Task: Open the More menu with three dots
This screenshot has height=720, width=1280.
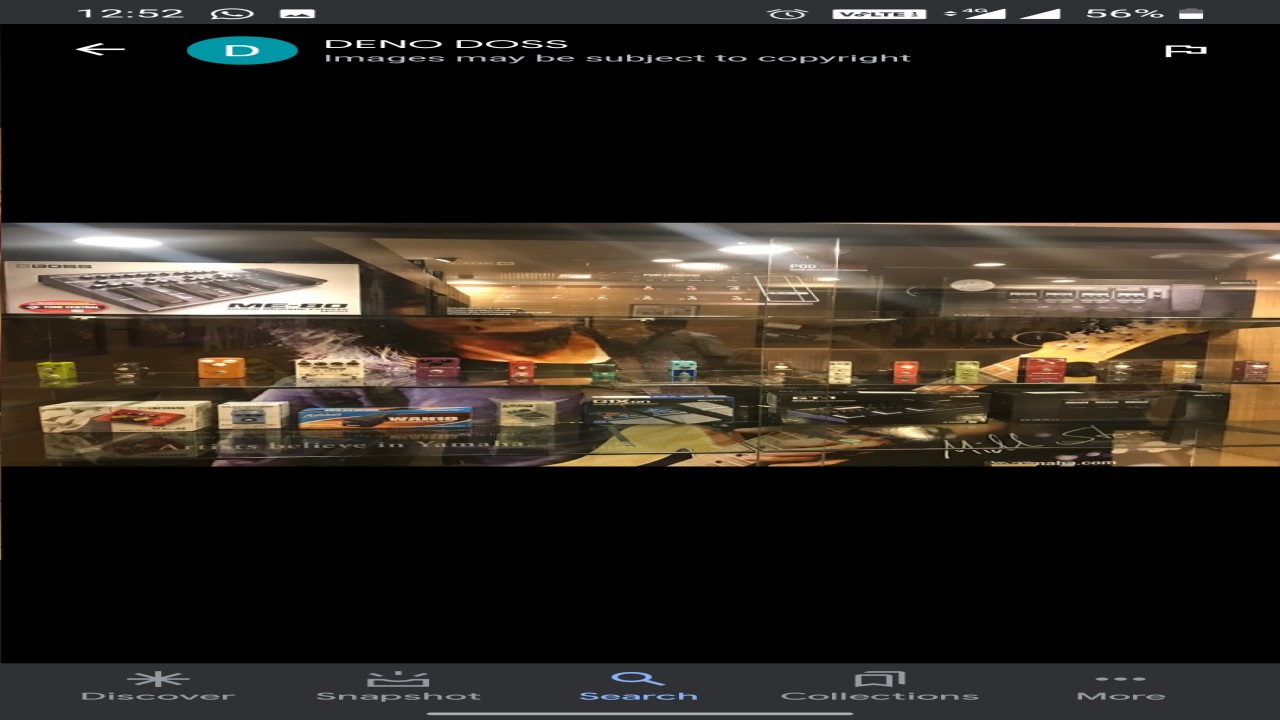Action: pyautogui.click(x=1120, y=687)
